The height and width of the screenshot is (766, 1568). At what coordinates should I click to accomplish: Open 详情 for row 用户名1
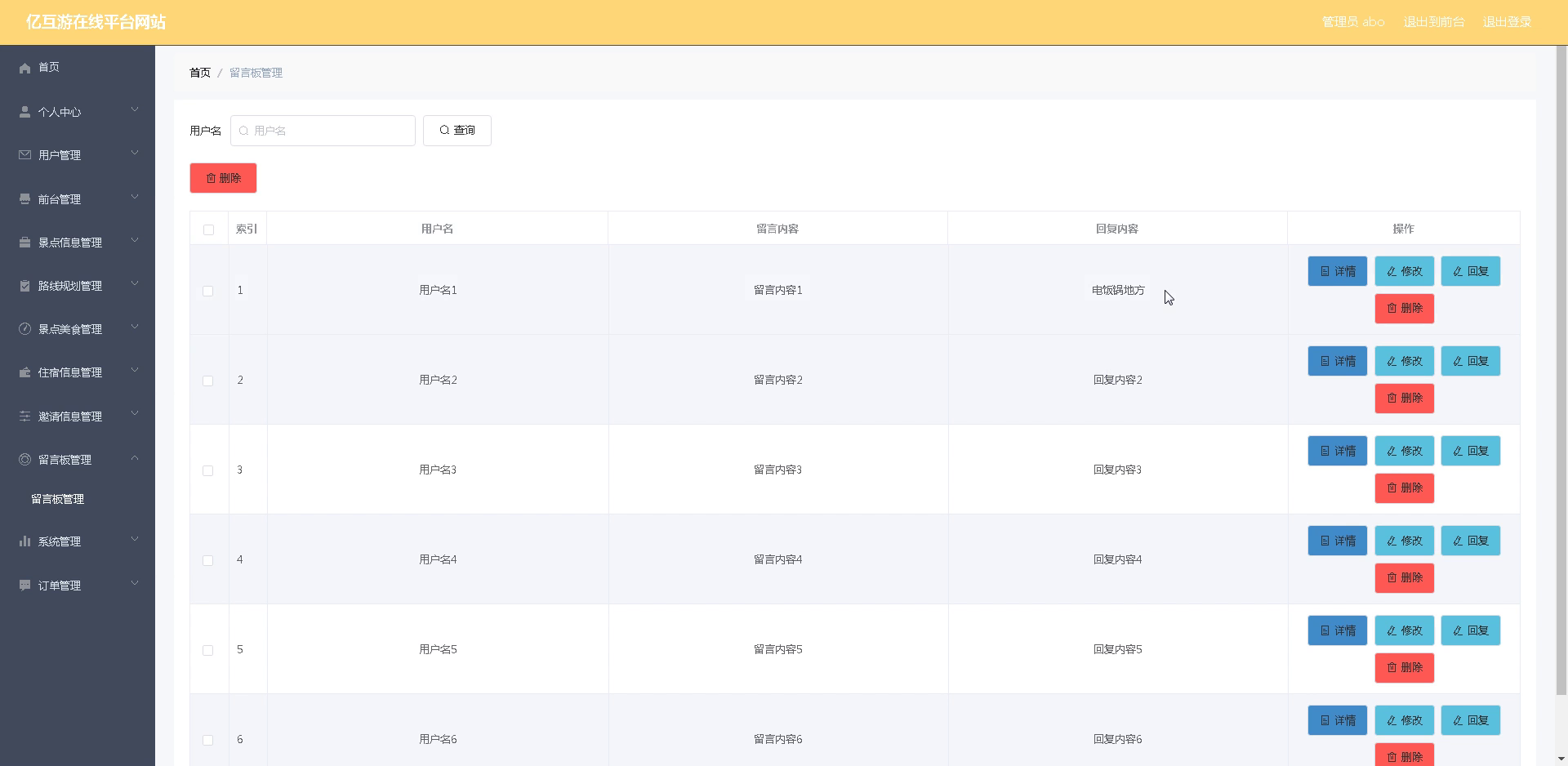click(x=1337, y=271)
